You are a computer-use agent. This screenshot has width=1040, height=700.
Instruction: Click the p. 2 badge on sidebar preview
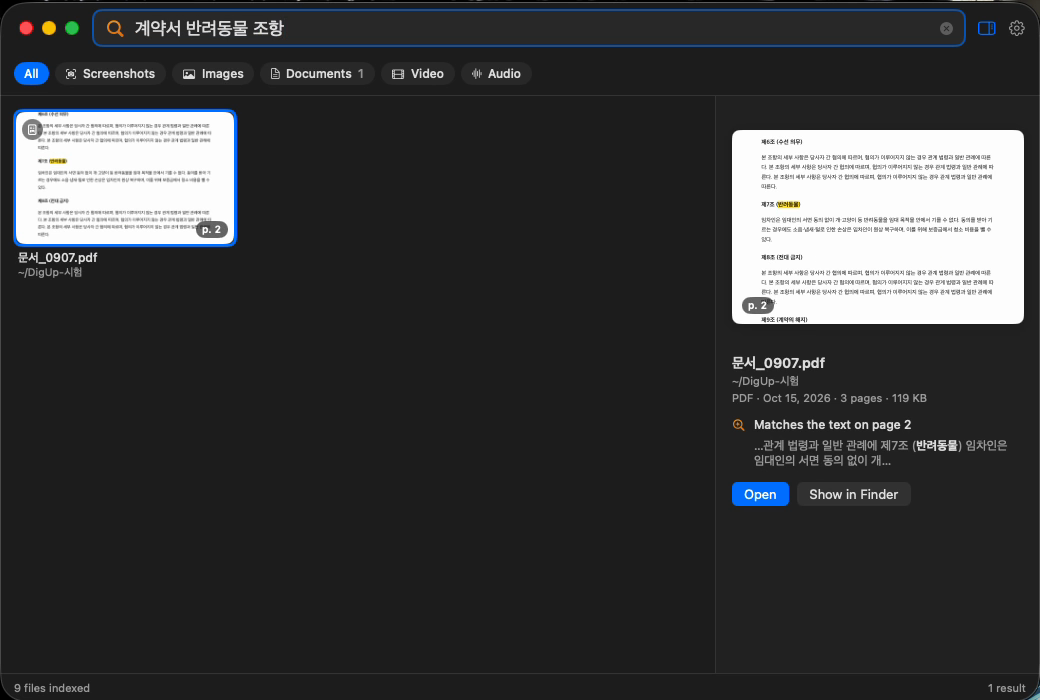coord(757,305)
